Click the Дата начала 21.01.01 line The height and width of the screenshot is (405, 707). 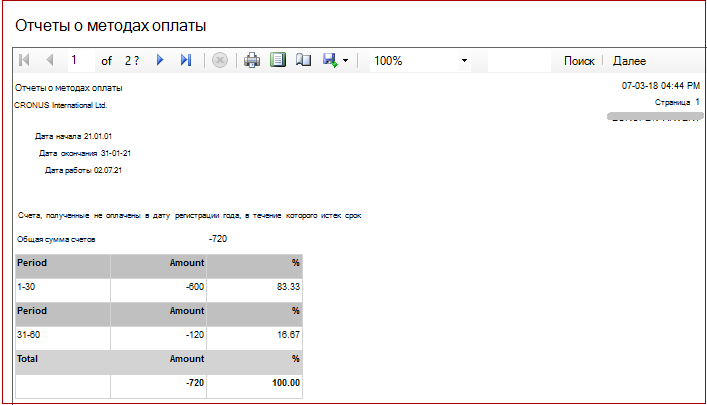(x=73, y=136)
